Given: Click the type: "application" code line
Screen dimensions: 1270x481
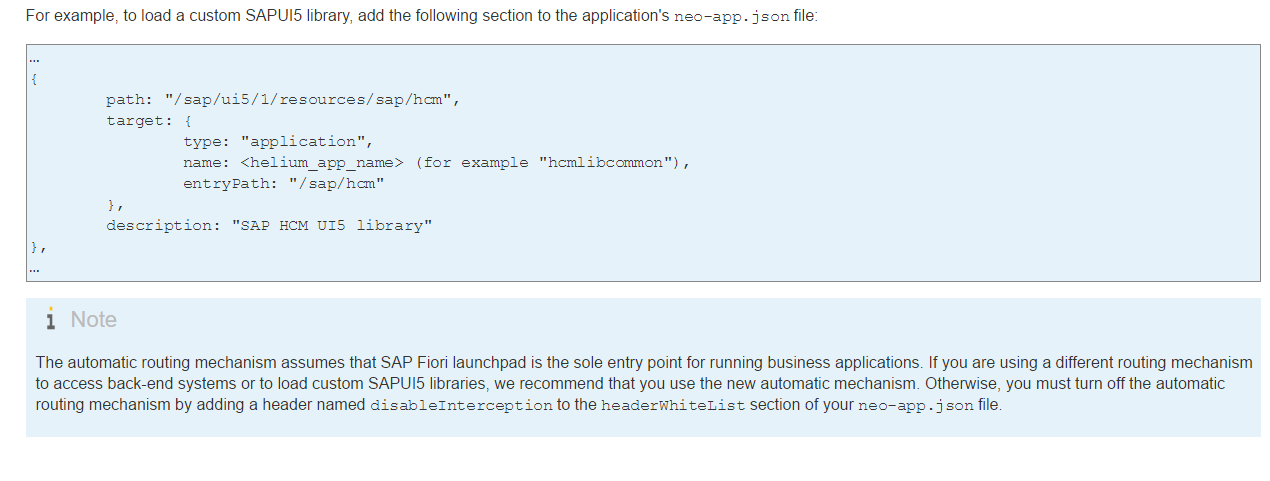Looking at the screenshot, I should (277, 142).
